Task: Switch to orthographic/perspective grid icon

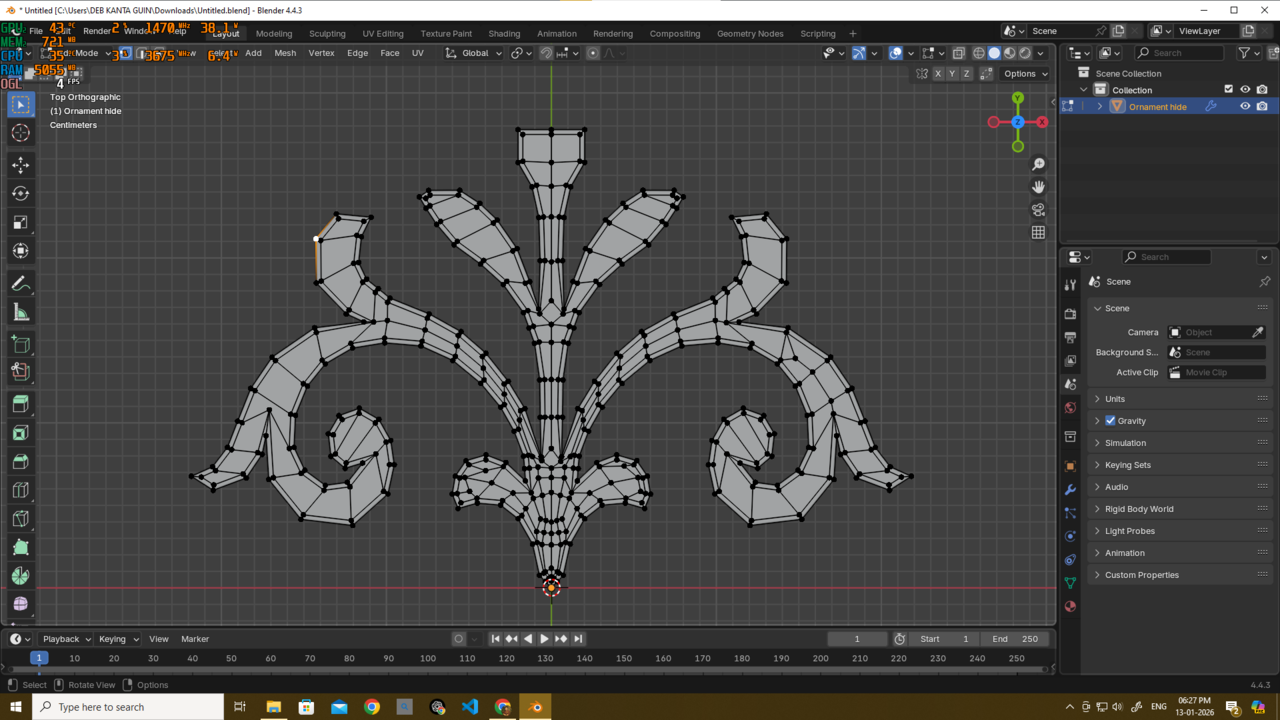Action: (x=1038, y=233)
